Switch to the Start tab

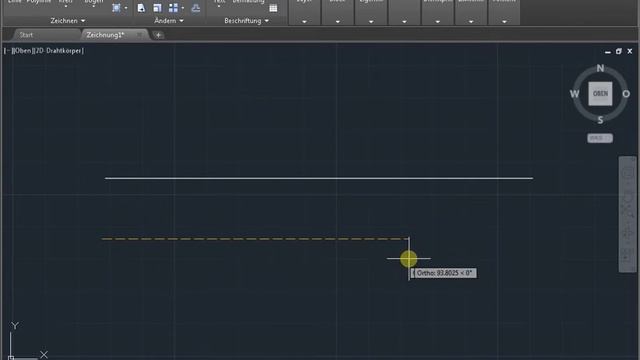(26, 35)
